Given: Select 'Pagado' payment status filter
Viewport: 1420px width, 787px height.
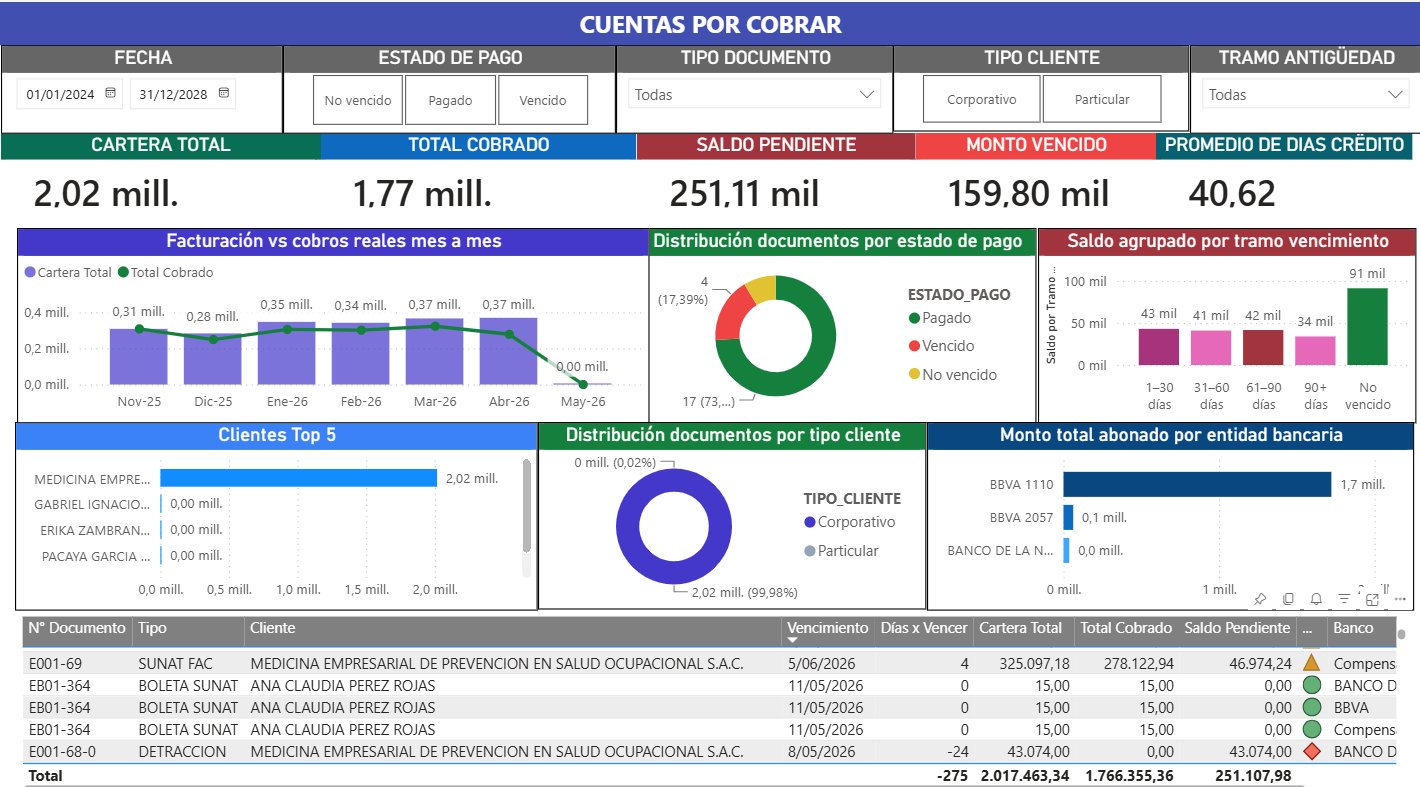Looking at the screenshot, I should pyautogui.click(x=450, y=100).
